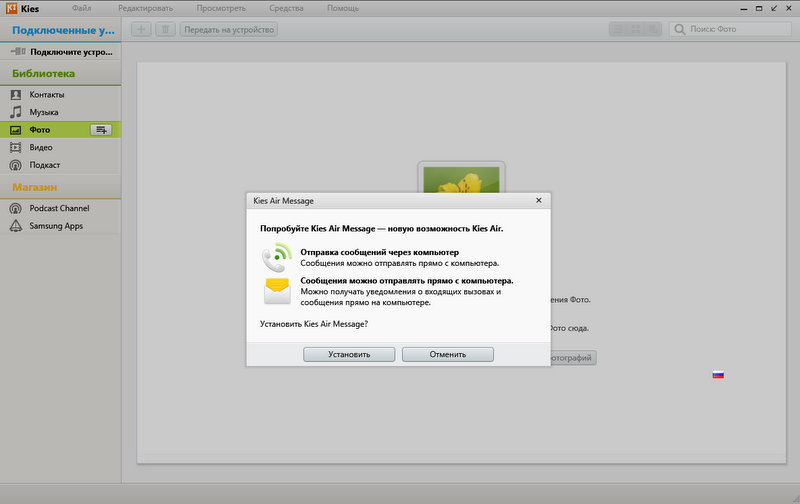The width and height of the screenshot is (800, 504).
Task: Click the third view mode icon
Action: (653, 30)
